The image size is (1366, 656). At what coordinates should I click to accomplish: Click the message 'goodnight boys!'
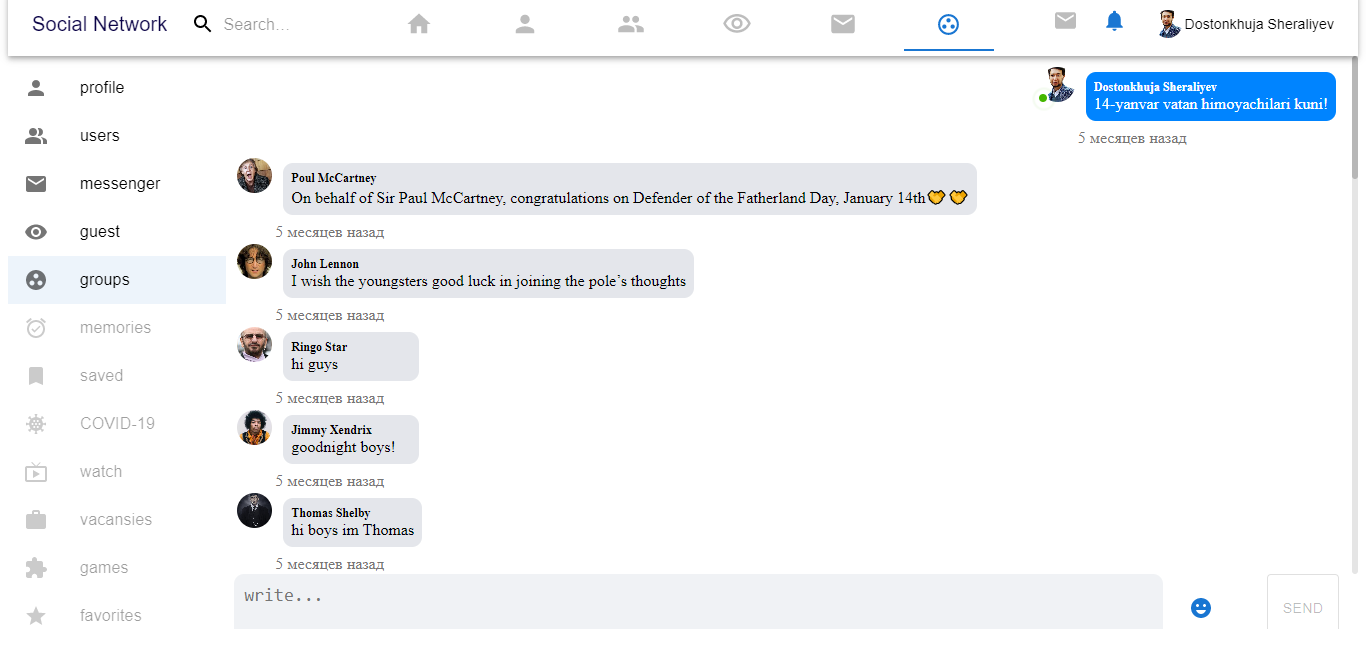coord(343,448)
